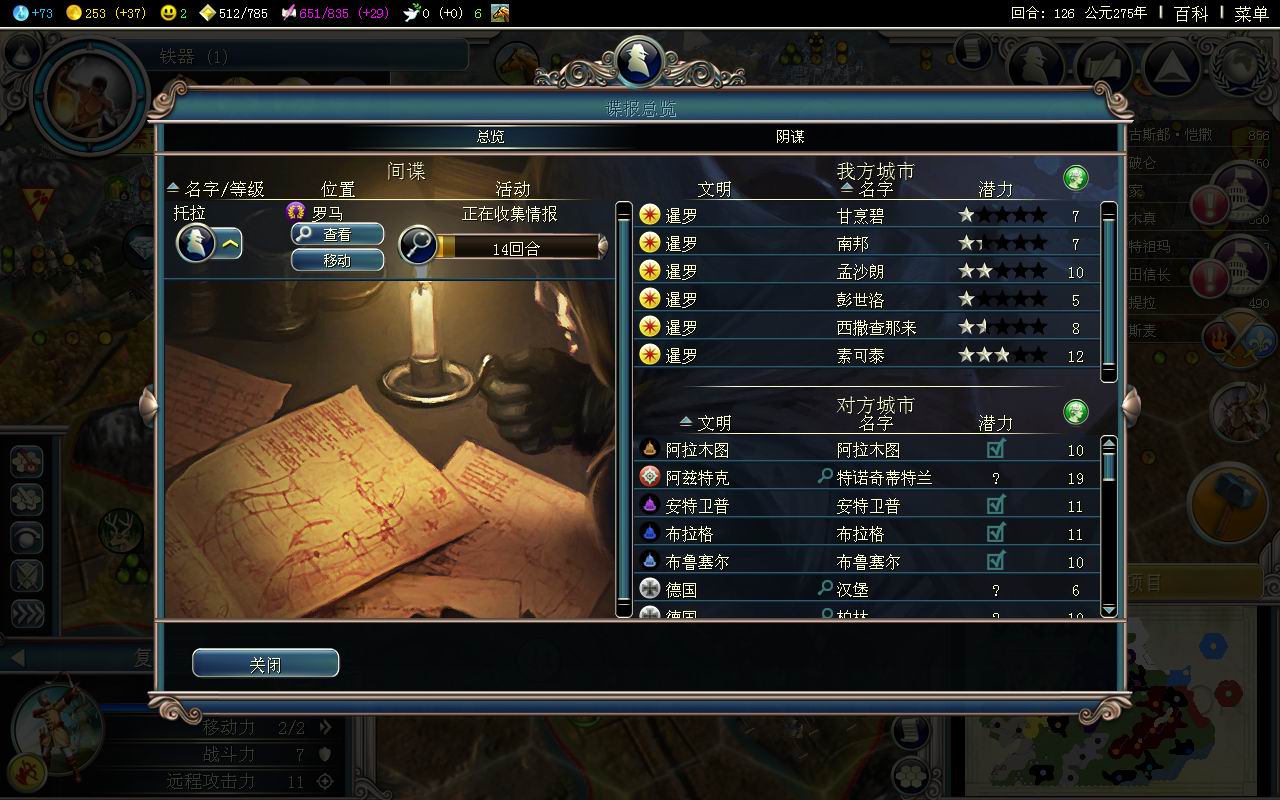Click the 查看 button for Rome
1280x800 pixels.
tap(337, 234)
